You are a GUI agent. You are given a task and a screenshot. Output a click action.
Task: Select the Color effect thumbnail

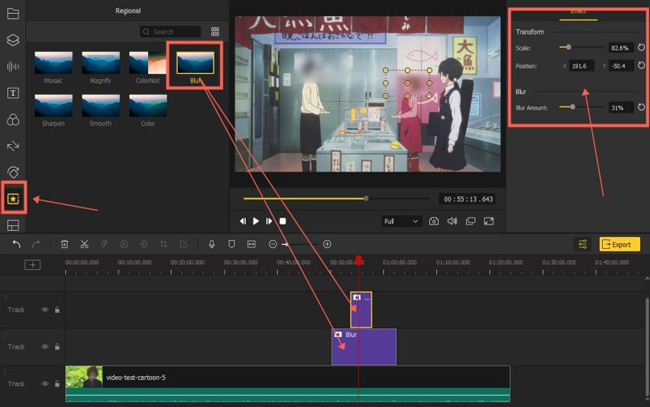pyautogui.click(x=148, y=105)
